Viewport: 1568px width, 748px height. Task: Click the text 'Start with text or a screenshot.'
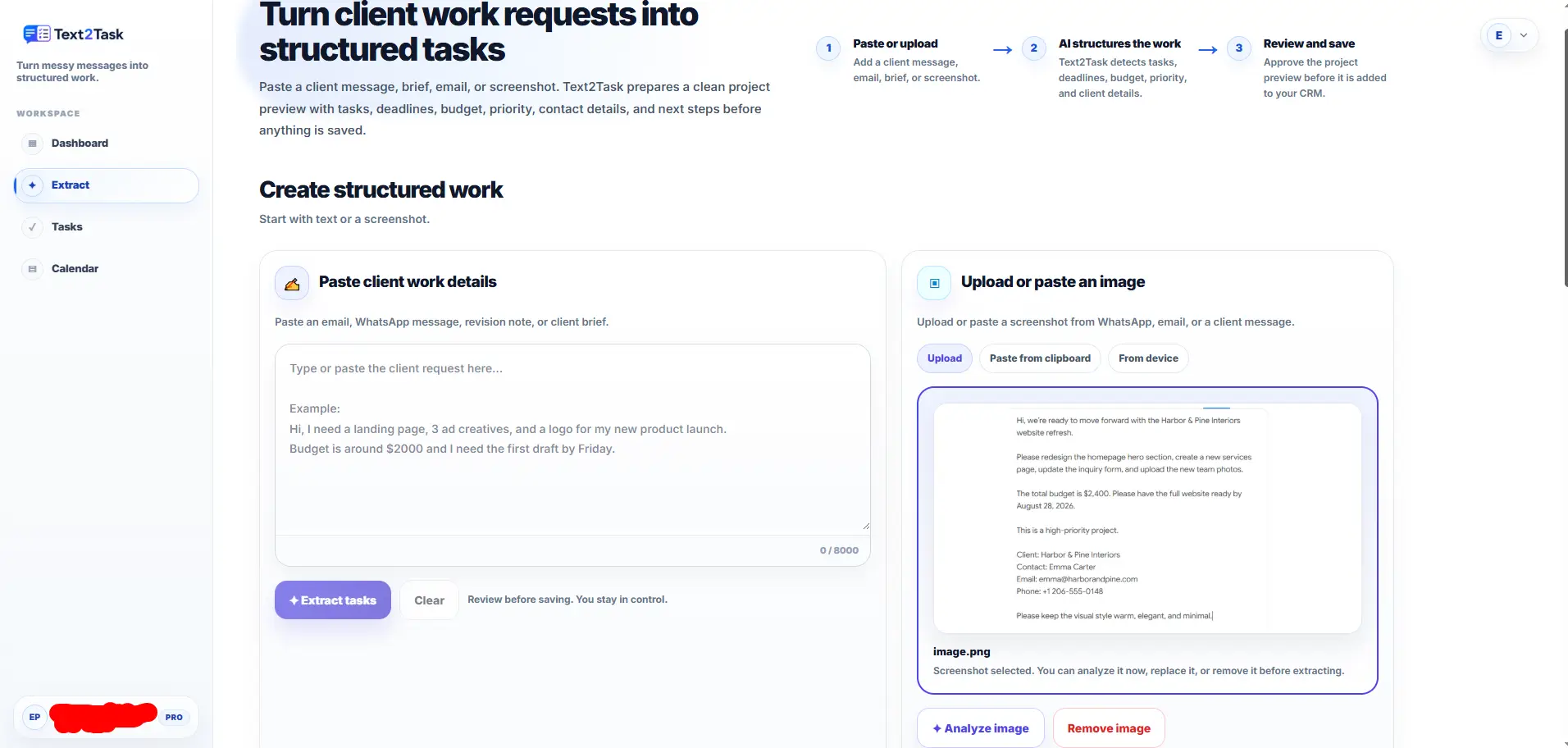[x=344, y=219]
